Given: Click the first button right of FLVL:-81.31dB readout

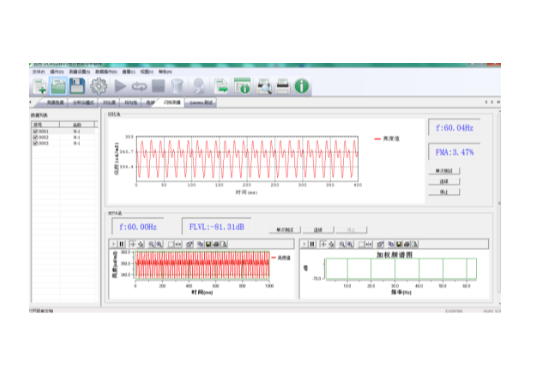Looking at the screenshot, I should [285, 230].
